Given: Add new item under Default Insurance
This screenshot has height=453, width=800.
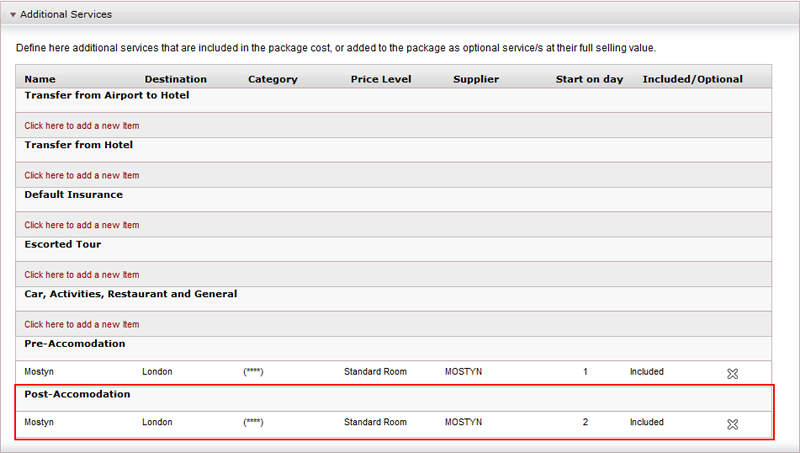Looking at the screenshot, I should [82, 225].
